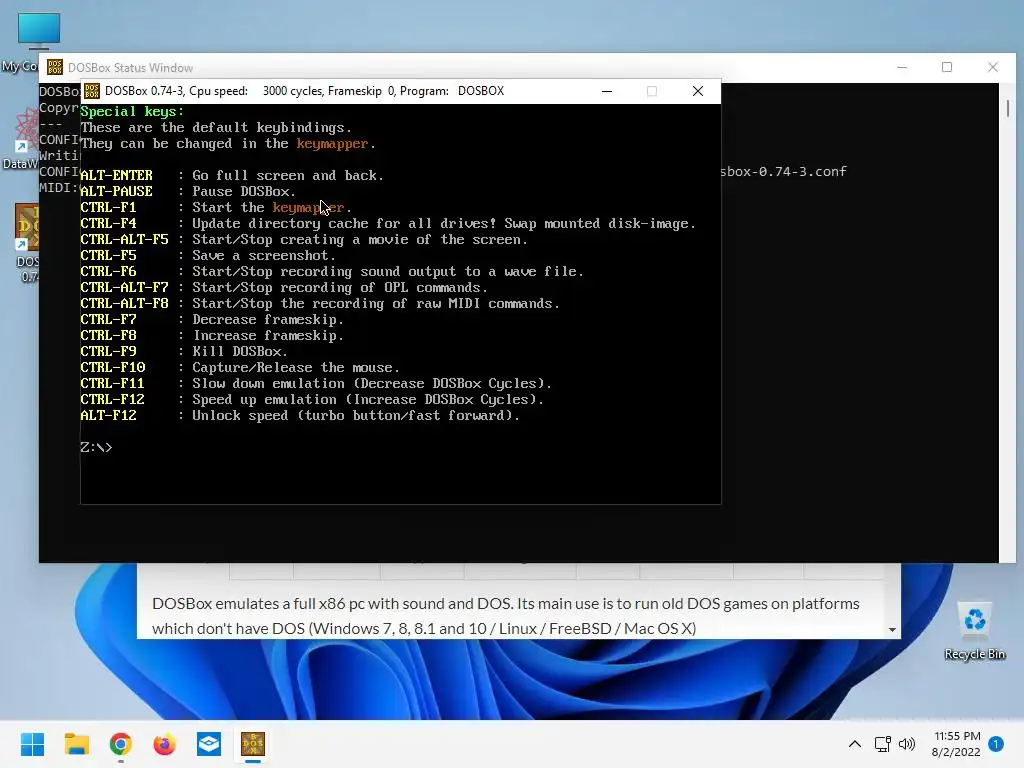Image resolution: width=1024 pixels, height=768 pixels.
Task: Click the CTRL-ALT-F7 keybinding text
Action: pos(124,287)
